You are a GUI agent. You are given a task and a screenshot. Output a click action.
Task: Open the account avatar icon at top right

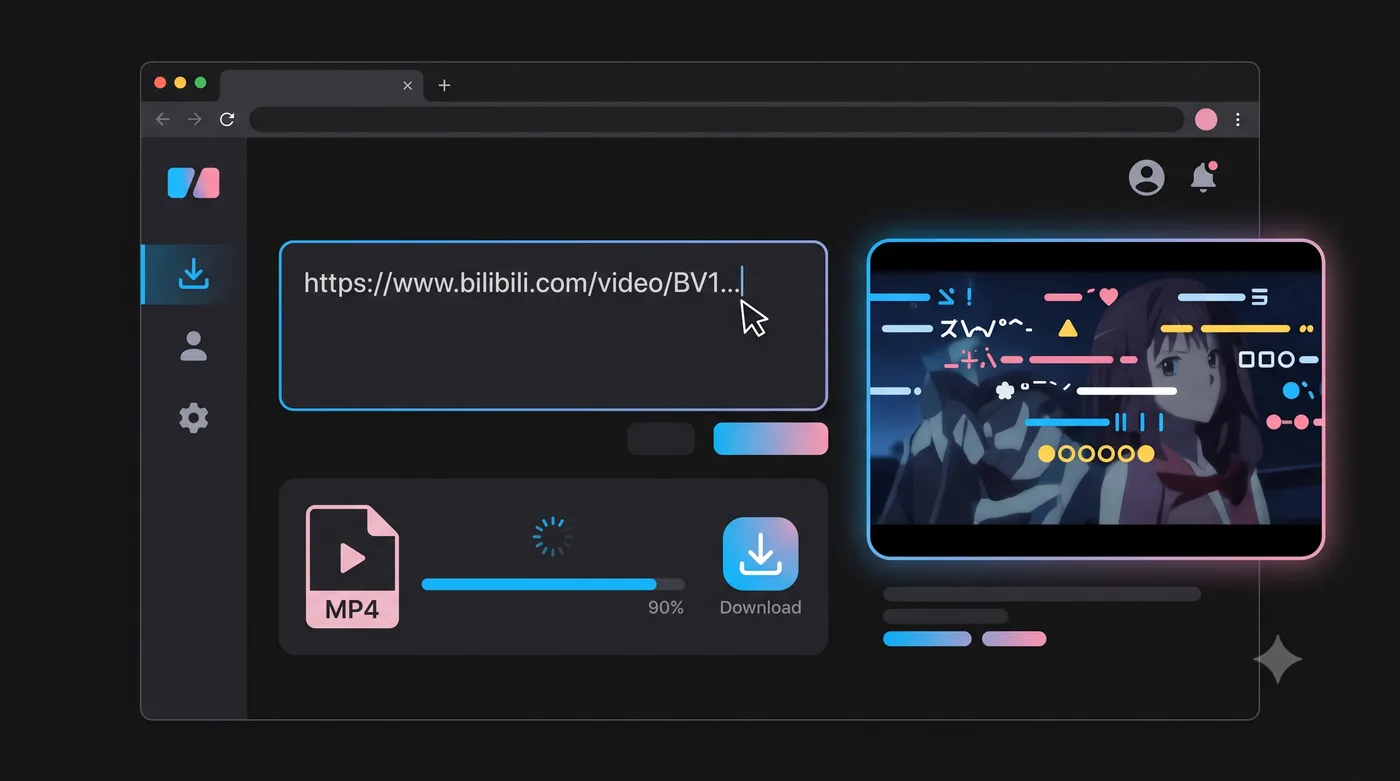click(x=1146, y=178)
